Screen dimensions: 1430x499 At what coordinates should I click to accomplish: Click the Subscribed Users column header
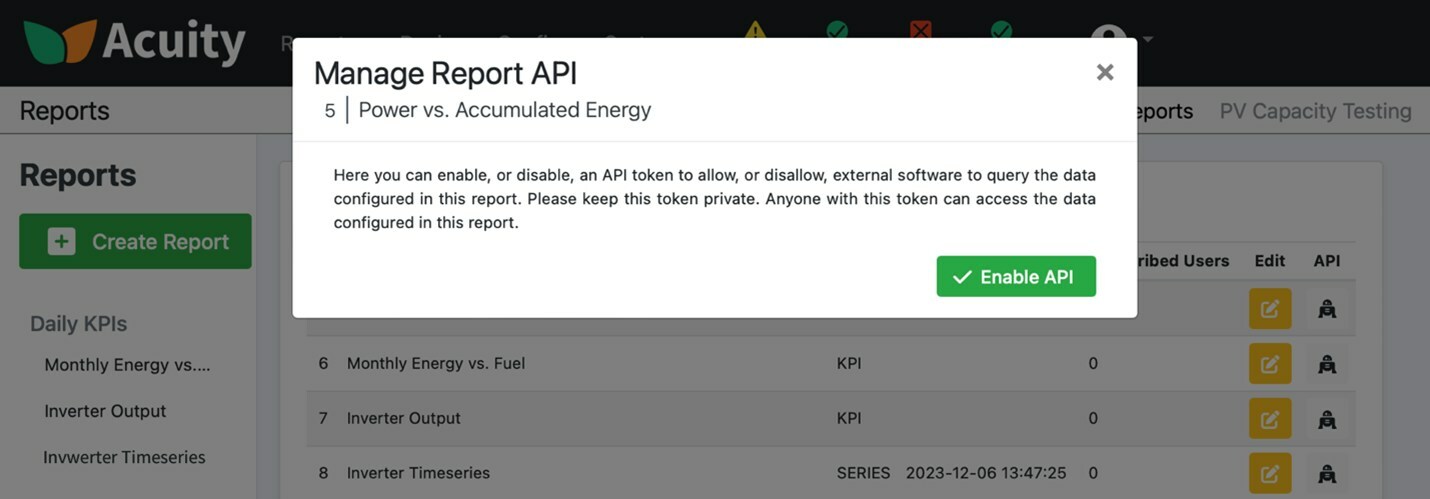coord(1175,261)
